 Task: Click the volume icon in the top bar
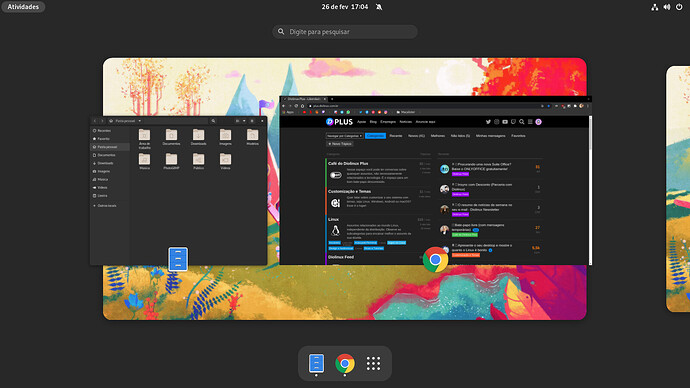pos(667,7)
